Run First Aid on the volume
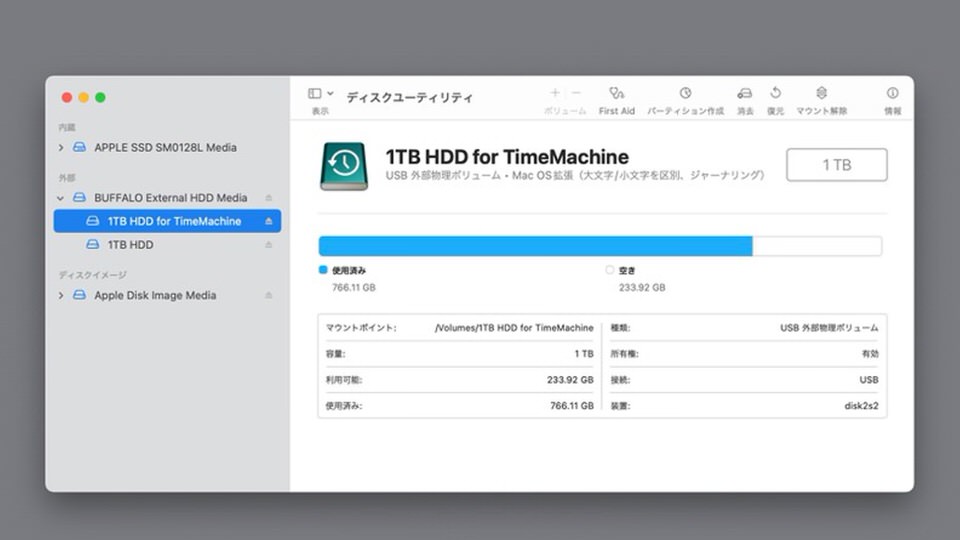Image resolution: width=960 pixels, height=540 pixels. pyautogui.click(x=617, y=93)
